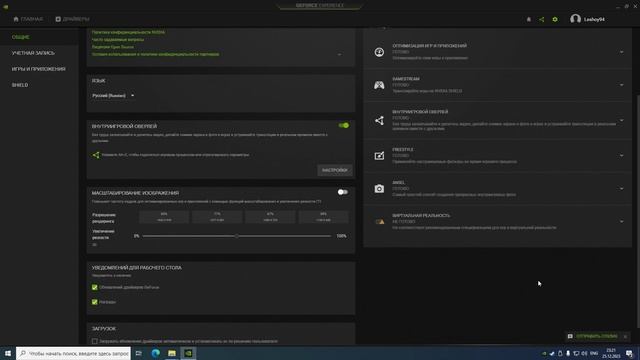Click the FREESTYLE filter icon
640x360 pixels.
click(379, 156)
